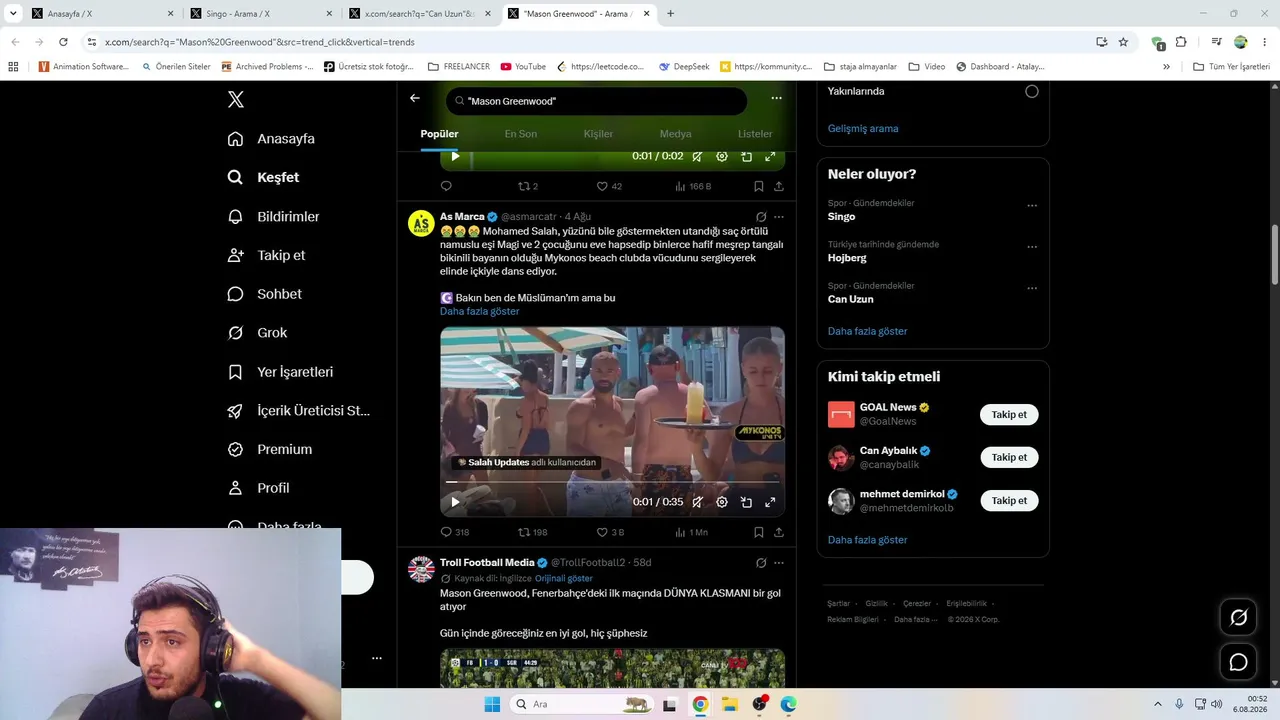Viewport: 1280px width, 720px height.
Task: Share the As Marca post
Action: [x=778, y=532]
